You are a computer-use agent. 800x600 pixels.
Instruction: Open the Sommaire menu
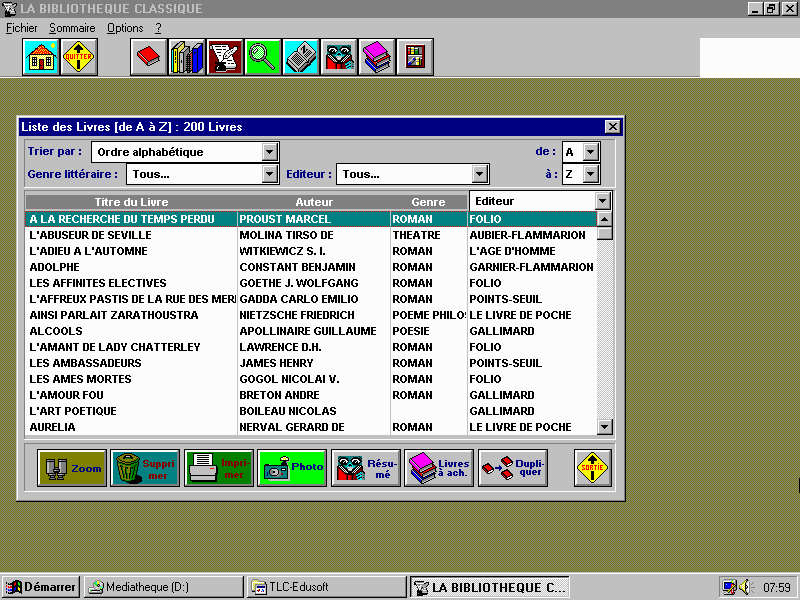72,28
